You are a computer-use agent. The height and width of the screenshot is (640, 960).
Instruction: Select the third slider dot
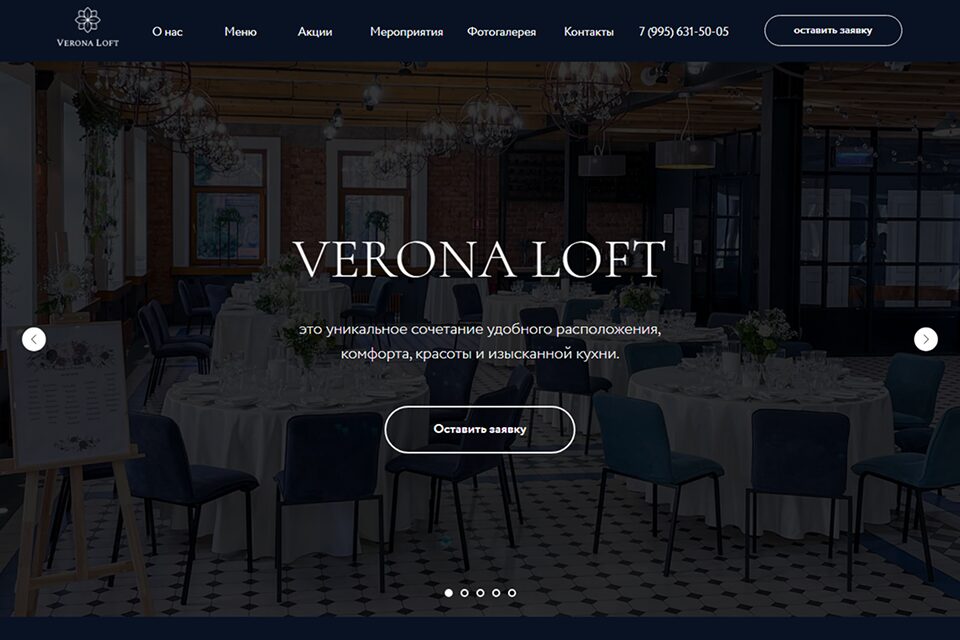(481, 593)
